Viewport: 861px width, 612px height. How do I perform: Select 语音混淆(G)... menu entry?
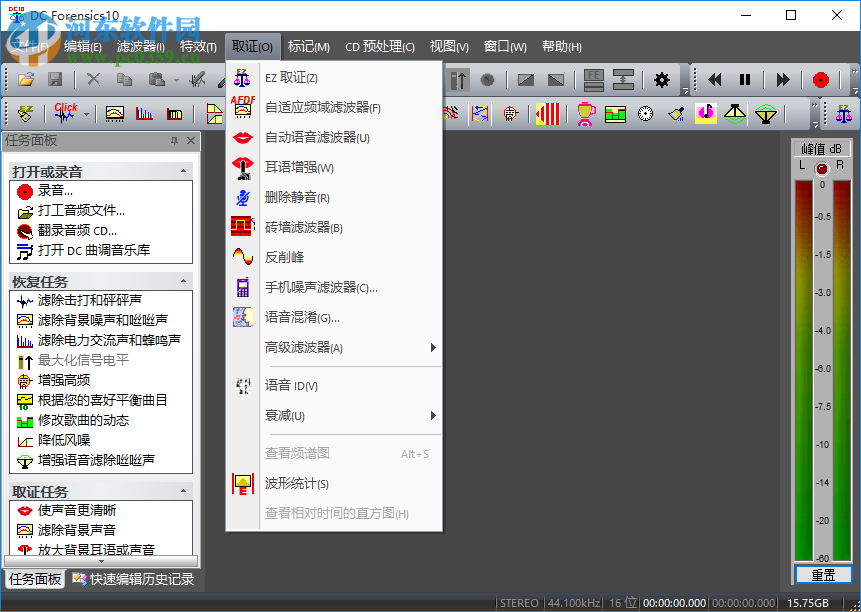(x=334, y=317)
